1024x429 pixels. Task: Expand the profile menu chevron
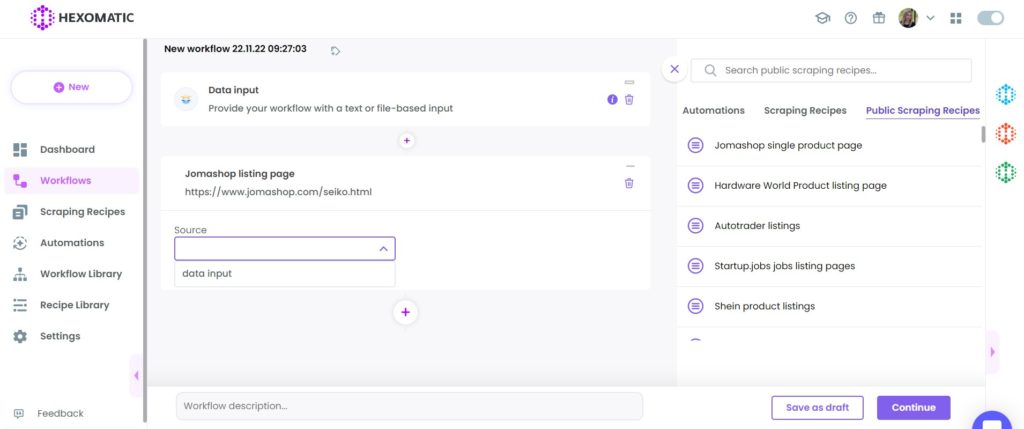930,18
